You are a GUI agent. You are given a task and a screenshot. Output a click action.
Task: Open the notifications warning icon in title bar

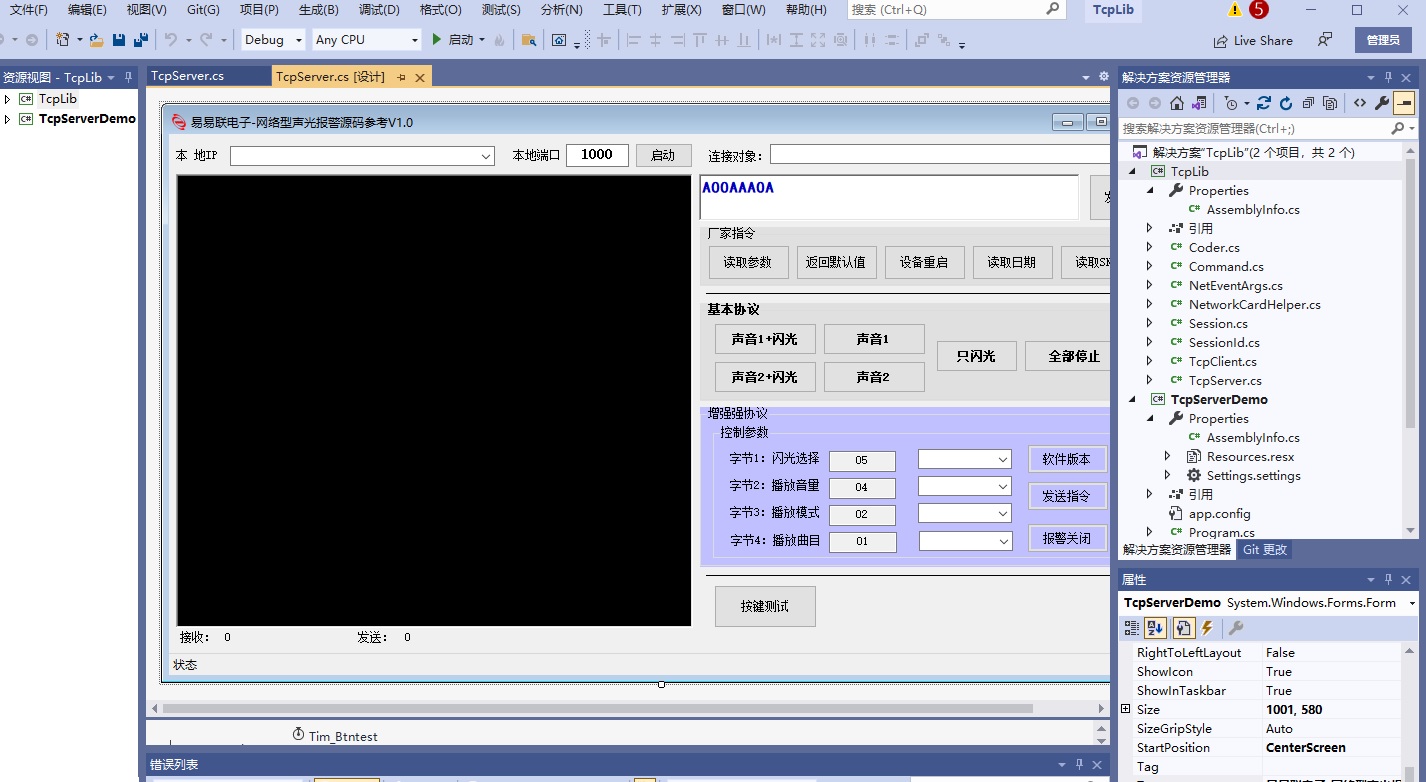pyautogui.click(x=1235, y=10)
